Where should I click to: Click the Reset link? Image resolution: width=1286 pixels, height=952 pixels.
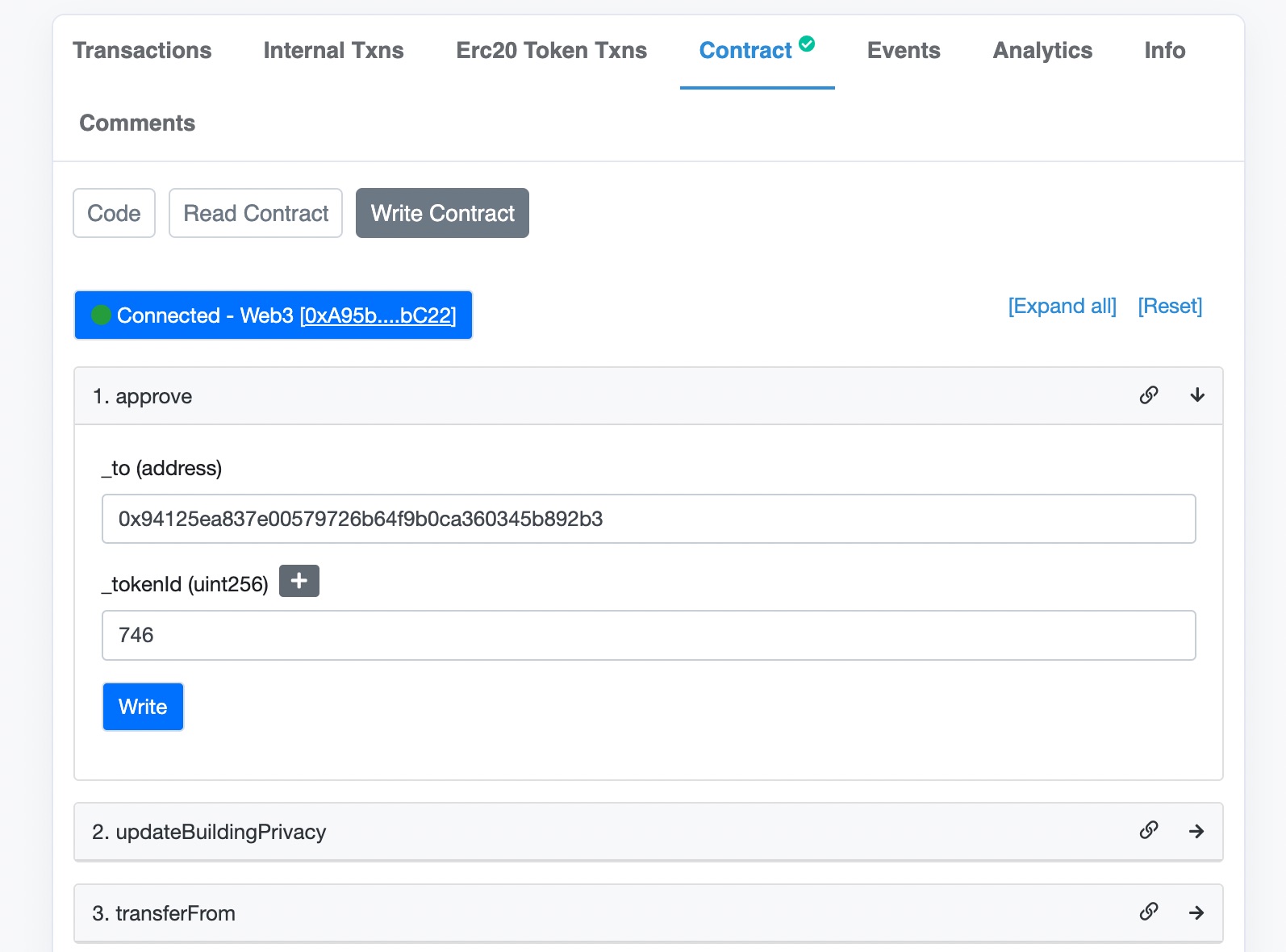[1170, 306]
